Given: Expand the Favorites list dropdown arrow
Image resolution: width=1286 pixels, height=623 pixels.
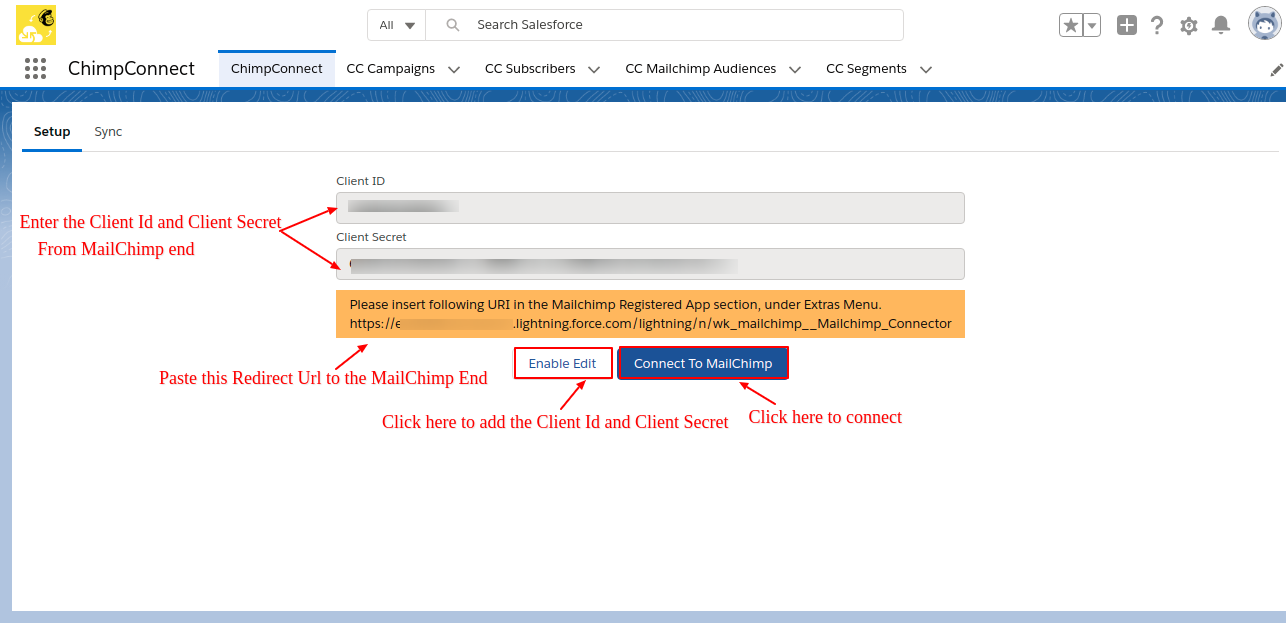Looking at the screenshot, I should tap(1092, 26).
